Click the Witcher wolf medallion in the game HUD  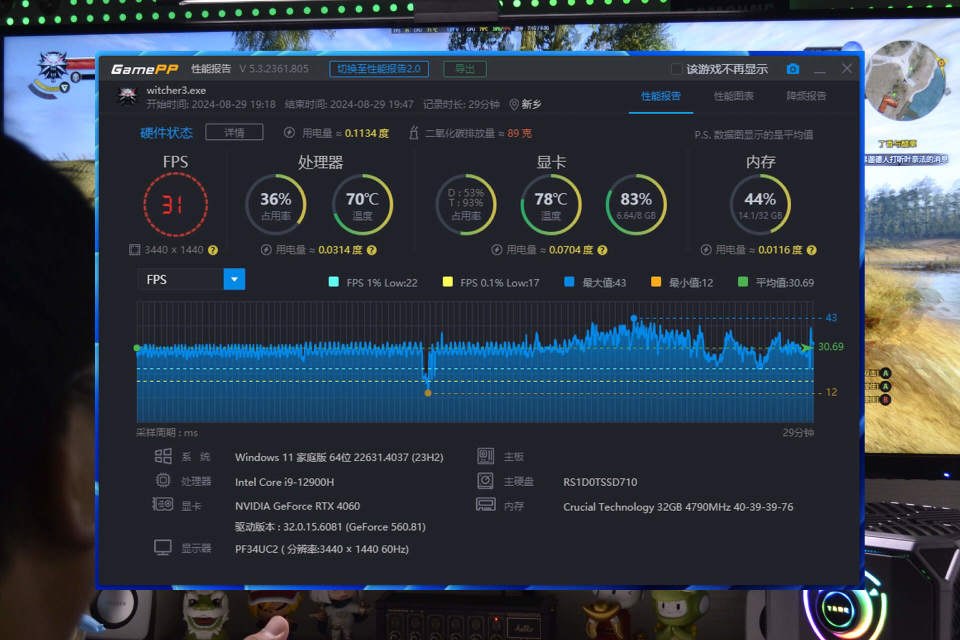pyautogui.click(x=54, y=67)
